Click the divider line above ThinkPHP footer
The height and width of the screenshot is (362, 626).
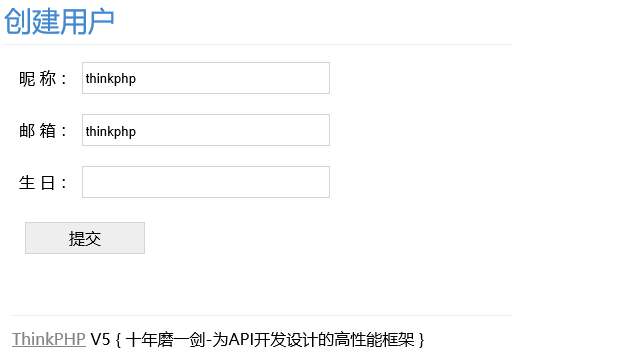(262, 315)
